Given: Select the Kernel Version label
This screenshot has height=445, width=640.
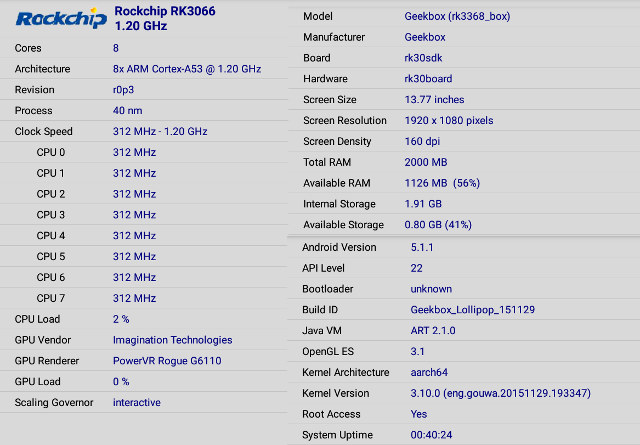Looking at the screenshot, I should pyautogui.click(x=336, y=393).
